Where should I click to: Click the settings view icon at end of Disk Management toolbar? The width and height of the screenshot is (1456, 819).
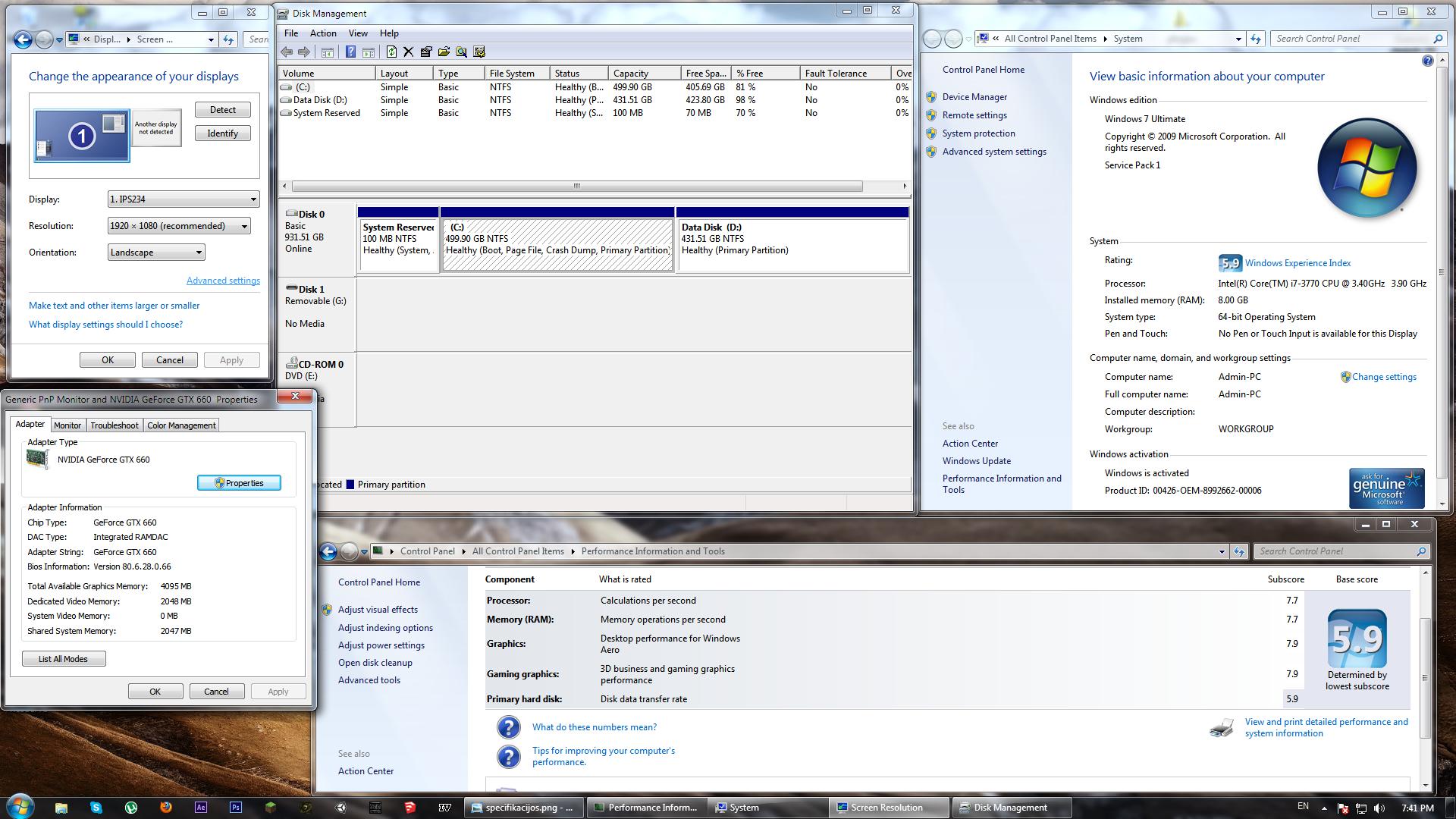pos(479,52)
